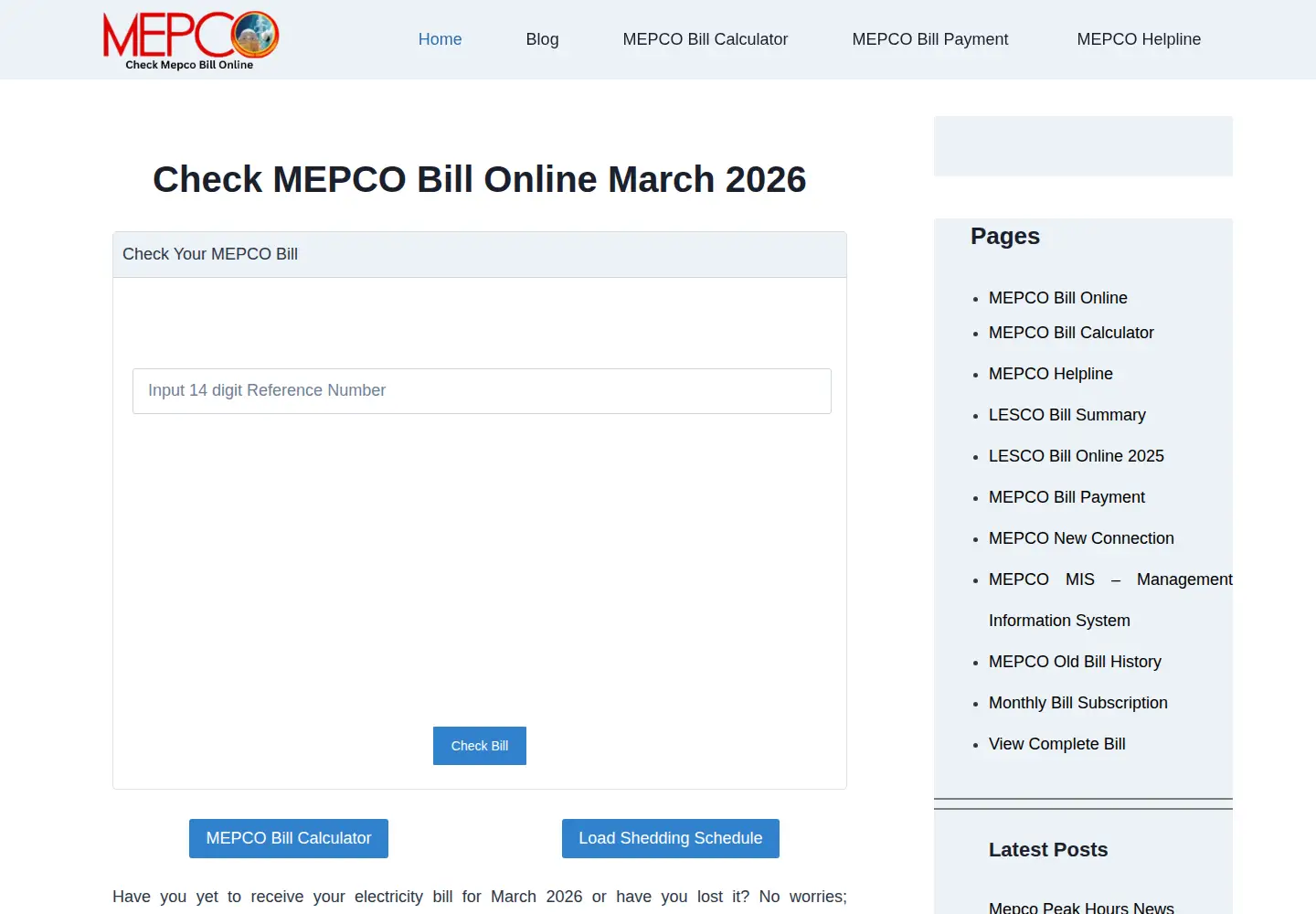Open the Mepco Peak Hours News post
This screenshot has width=1316, height=914.
point(1081,908)
